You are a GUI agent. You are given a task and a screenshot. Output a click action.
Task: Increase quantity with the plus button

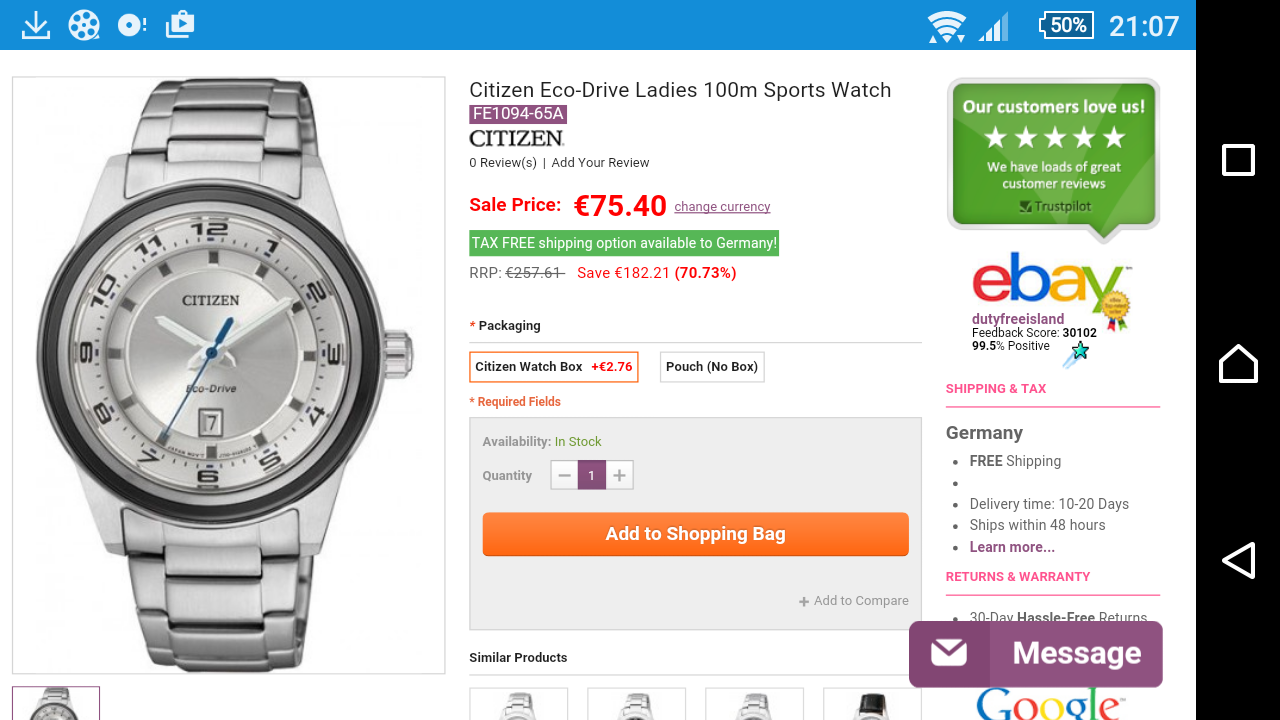coord(619,475)
